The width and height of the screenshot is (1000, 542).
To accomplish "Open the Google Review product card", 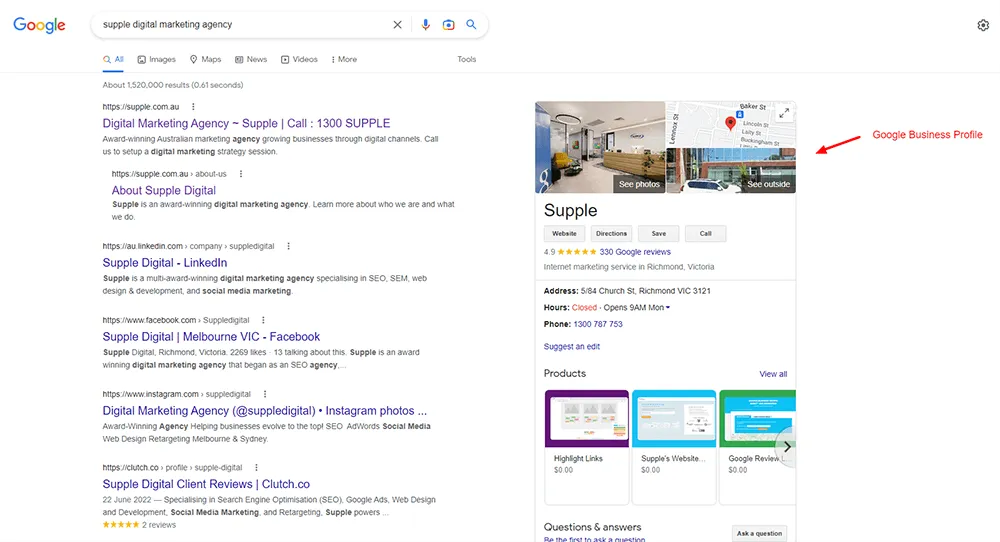I will point(757,446).
